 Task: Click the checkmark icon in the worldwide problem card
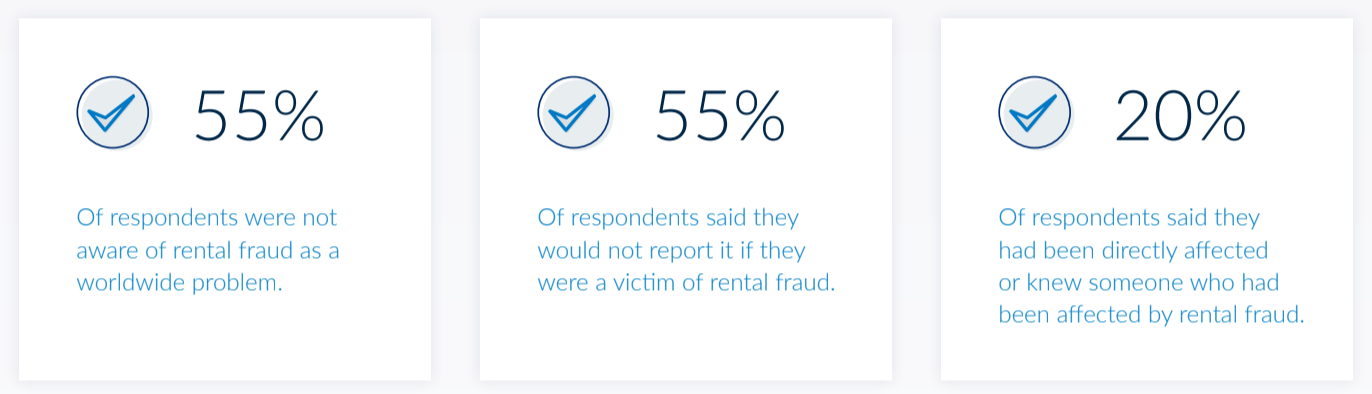pos(113,114)
